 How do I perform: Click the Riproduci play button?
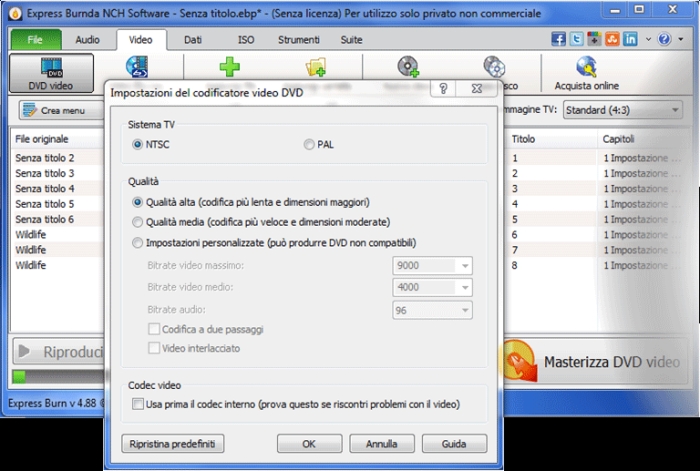[59, 352]
